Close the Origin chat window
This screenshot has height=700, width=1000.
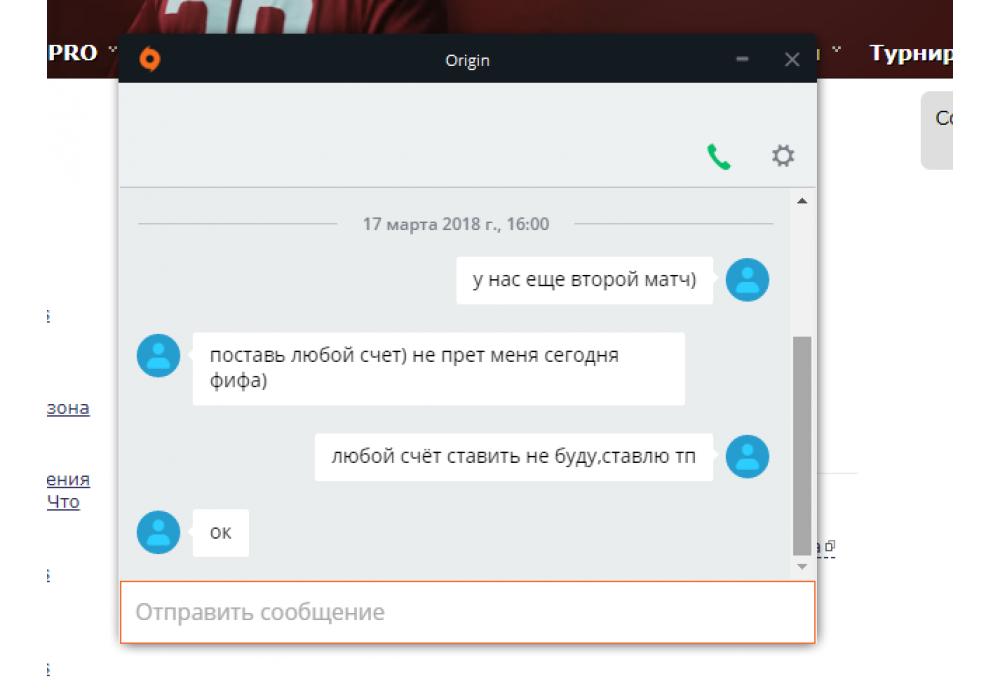[x=792, y=60]
